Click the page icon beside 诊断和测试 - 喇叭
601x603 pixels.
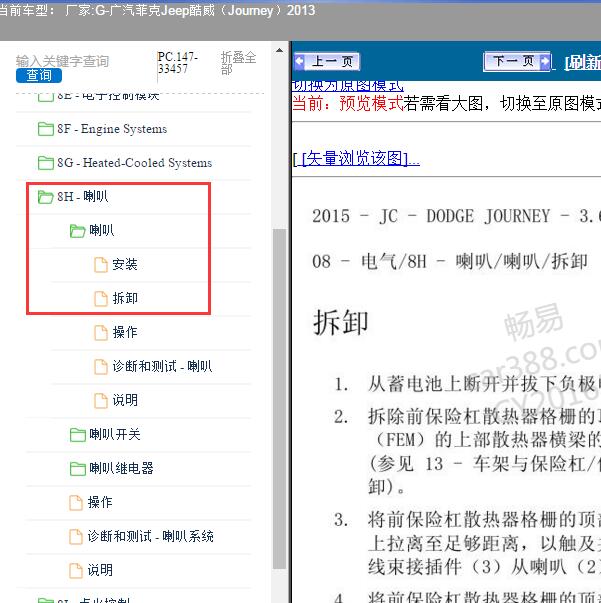coord(101,366)
